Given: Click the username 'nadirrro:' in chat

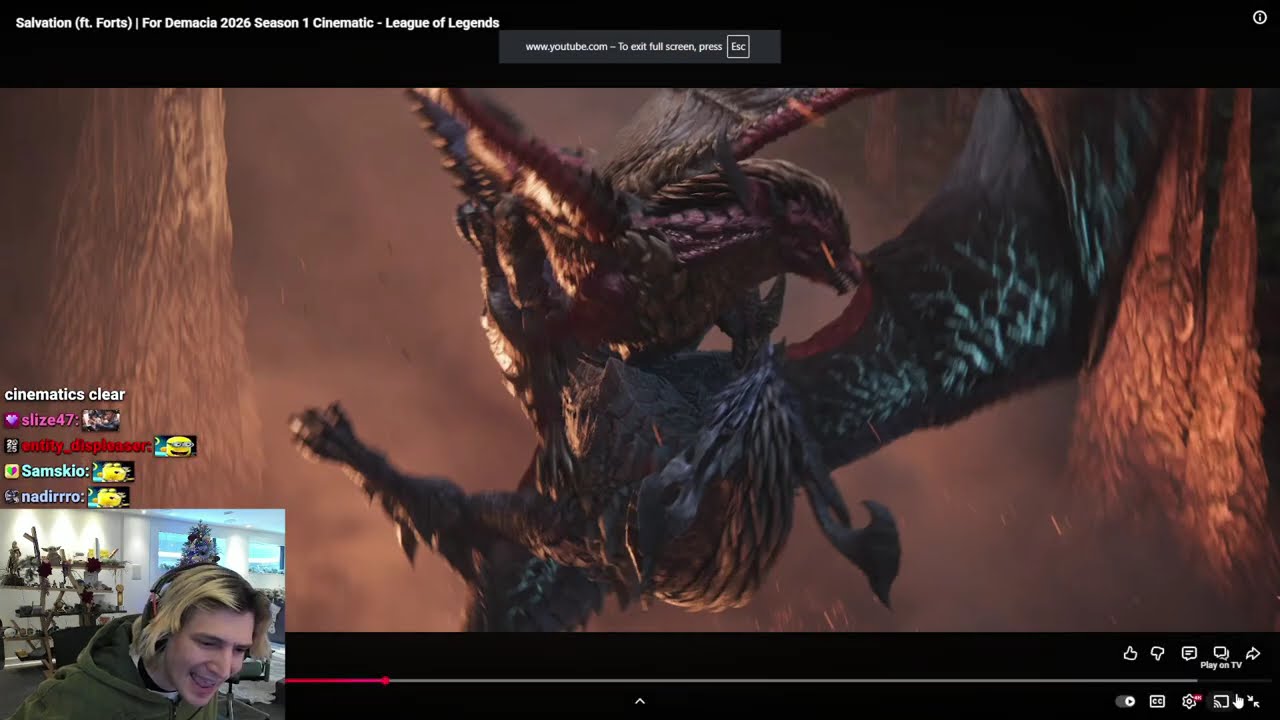Looking at the screenshot, I should click(x=53, y=497).
